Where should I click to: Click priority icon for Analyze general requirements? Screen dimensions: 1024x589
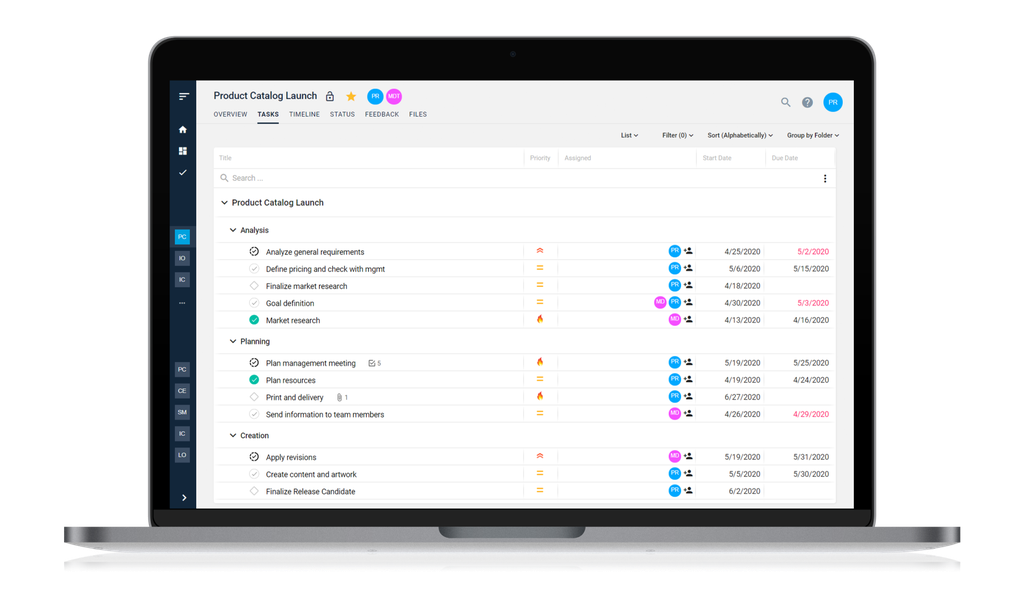540,251
